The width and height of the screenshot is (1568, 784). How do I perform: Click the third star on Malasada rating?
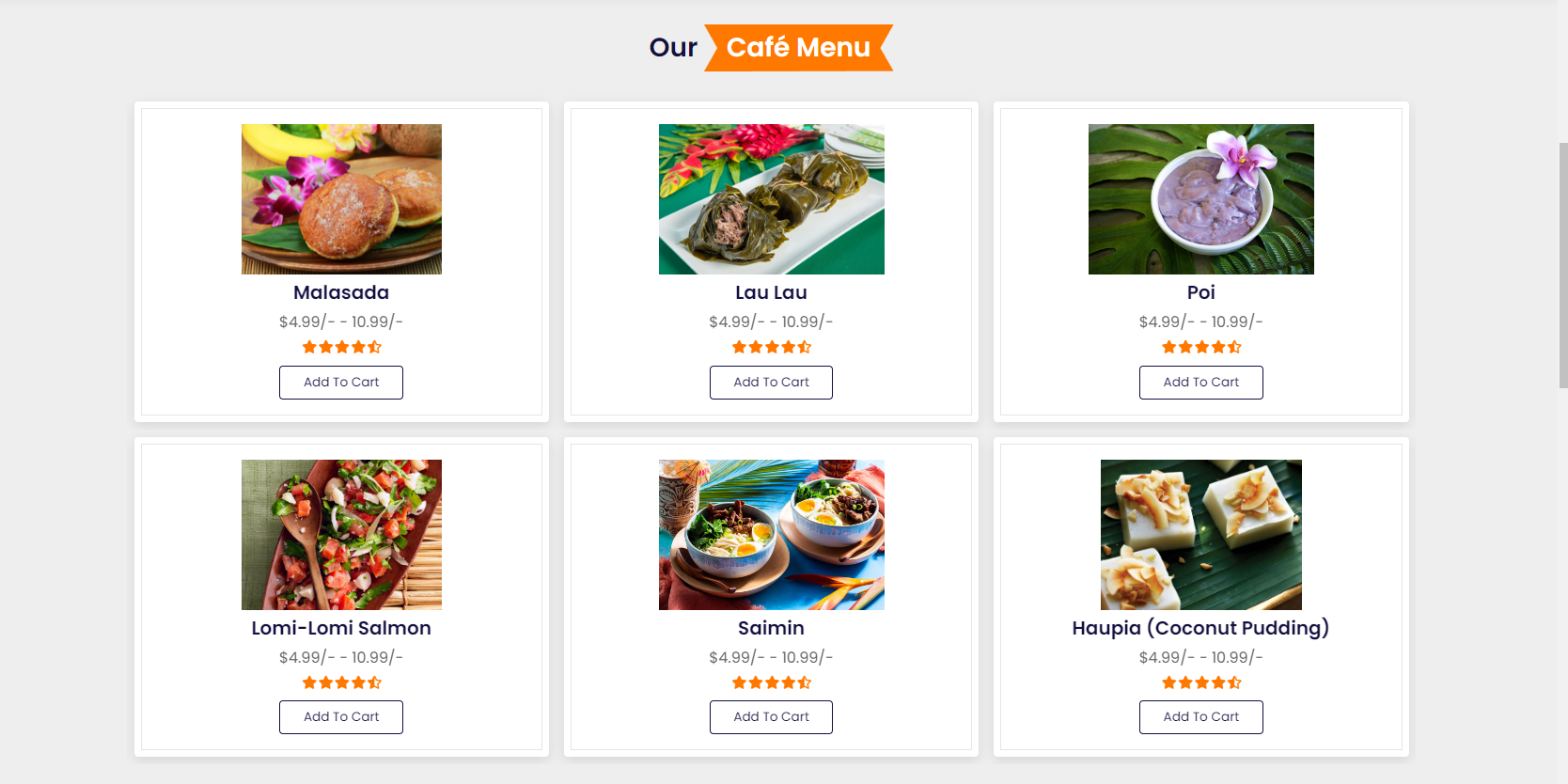[x=341, y=347]
